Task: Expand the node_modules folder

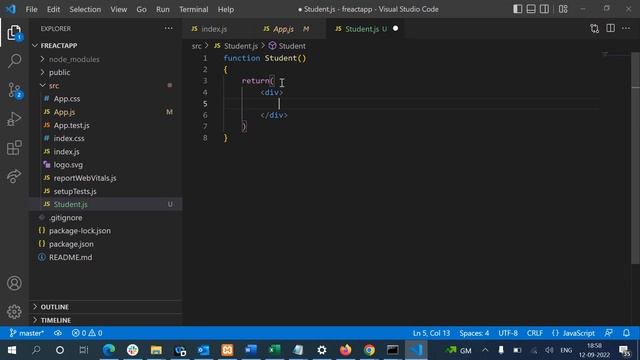Action: point(105,59)
